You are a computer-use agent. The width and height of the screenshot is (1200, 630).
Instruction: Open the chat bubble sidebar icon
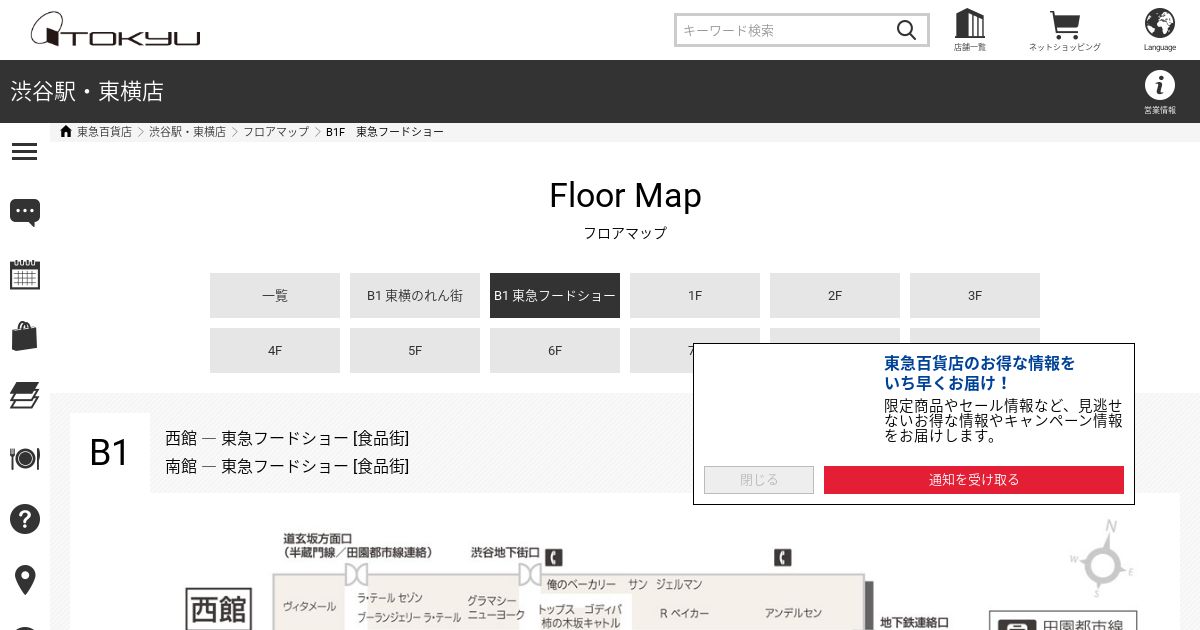(25, 212)
